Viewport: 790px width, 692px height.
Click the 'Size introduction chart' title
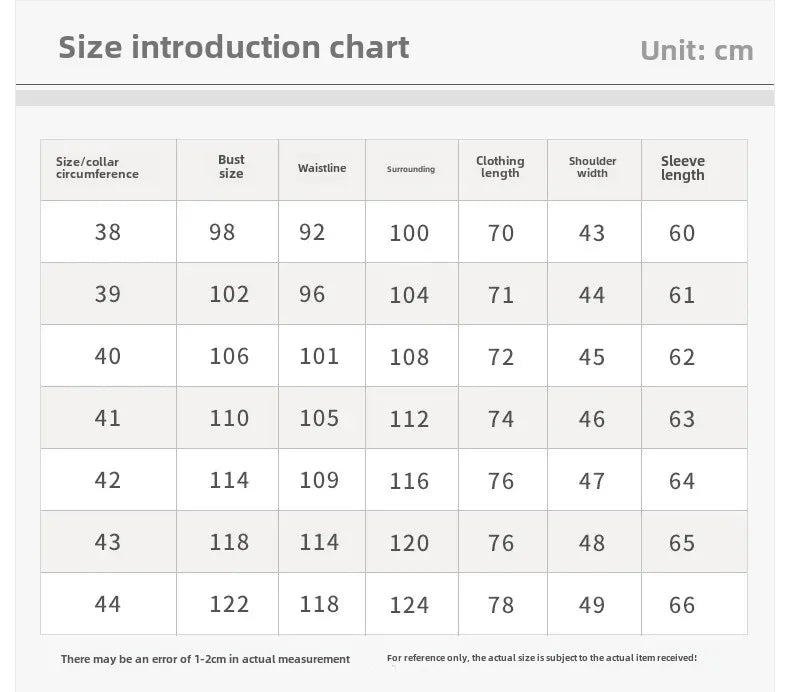[233, 47]
